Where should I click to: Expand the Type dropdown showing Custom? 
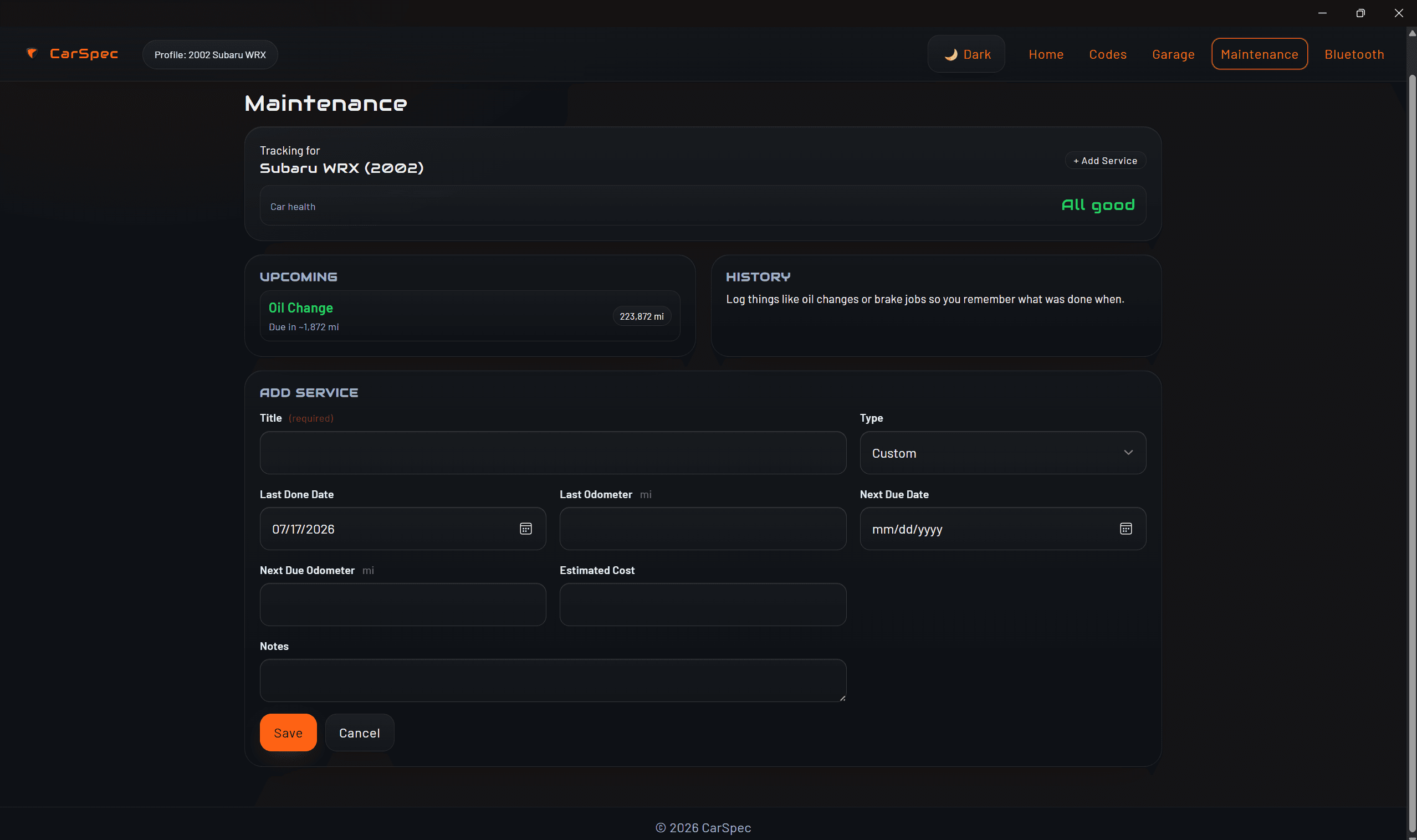tap(1002, 453)
